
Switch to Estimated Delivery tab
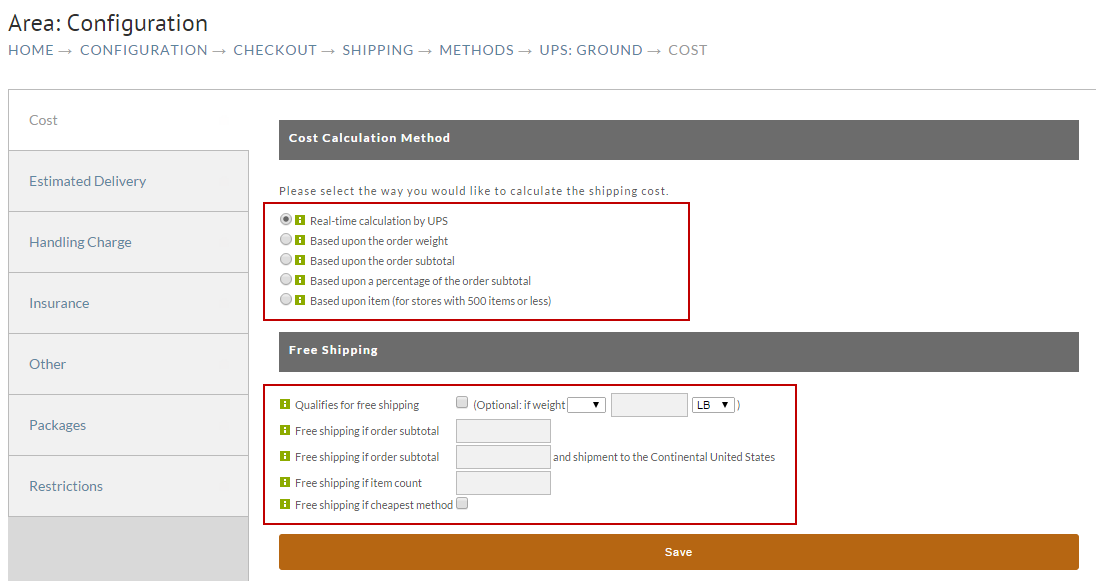coord(129,181)
